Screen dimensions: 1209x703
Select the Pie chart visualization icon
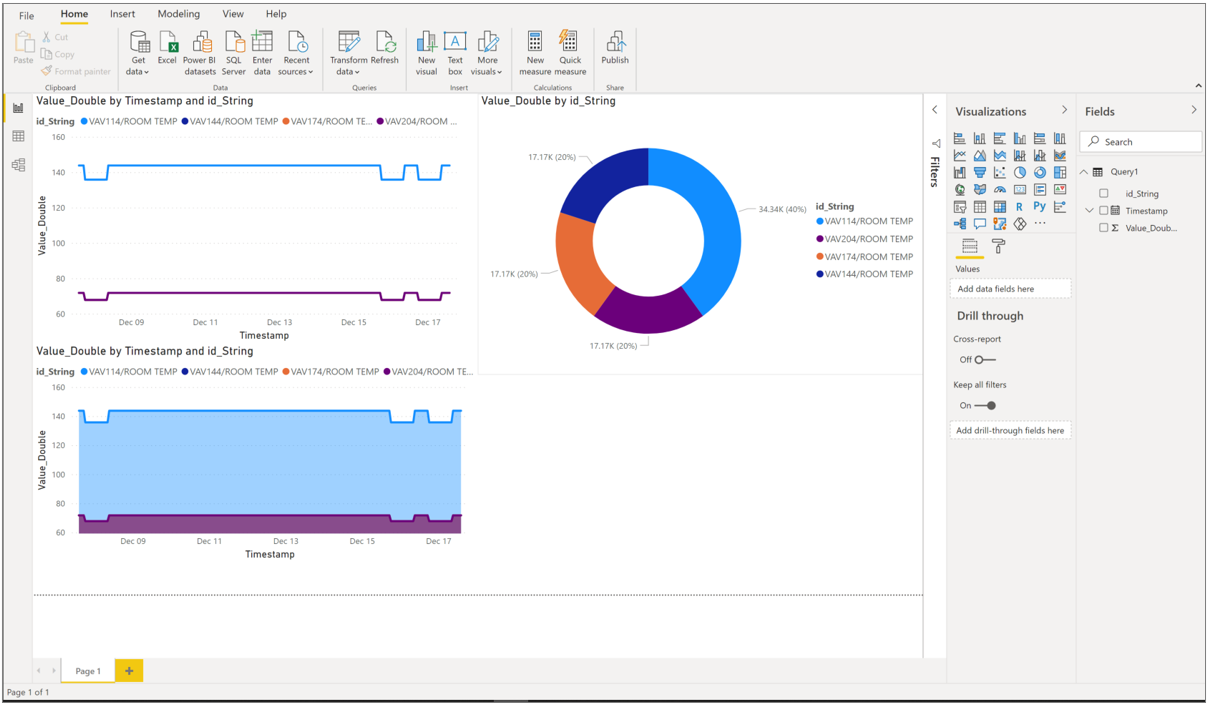tap(1020, 172)
